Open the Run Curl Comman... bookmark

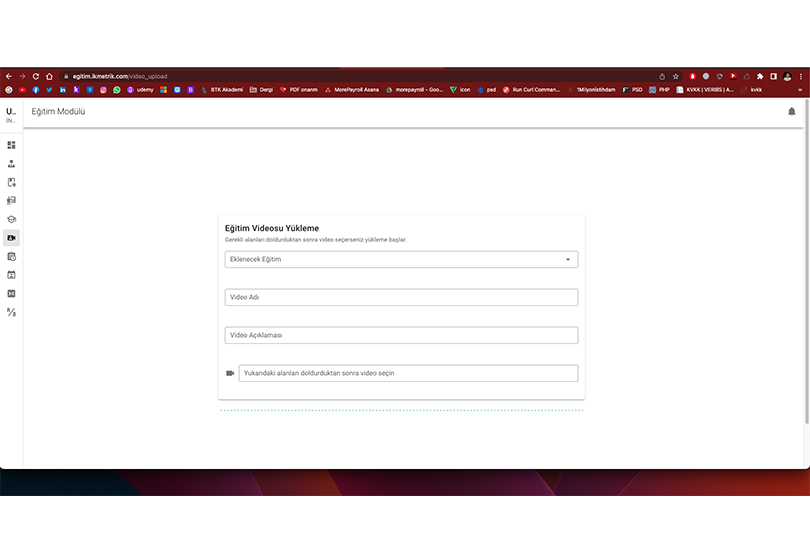tap(532, 90)
